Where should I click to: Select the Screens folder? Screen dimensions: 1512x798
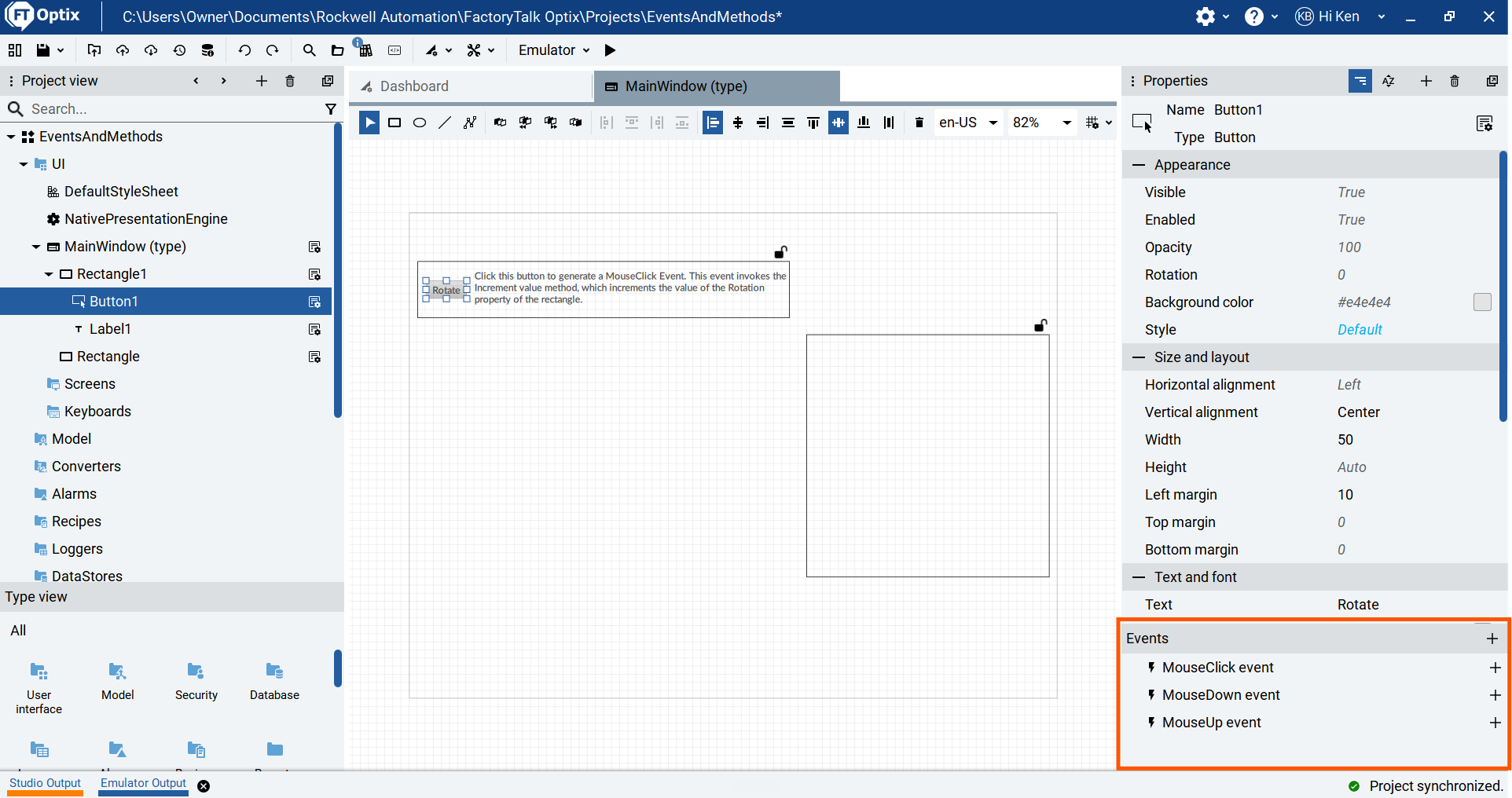[90, 384]
